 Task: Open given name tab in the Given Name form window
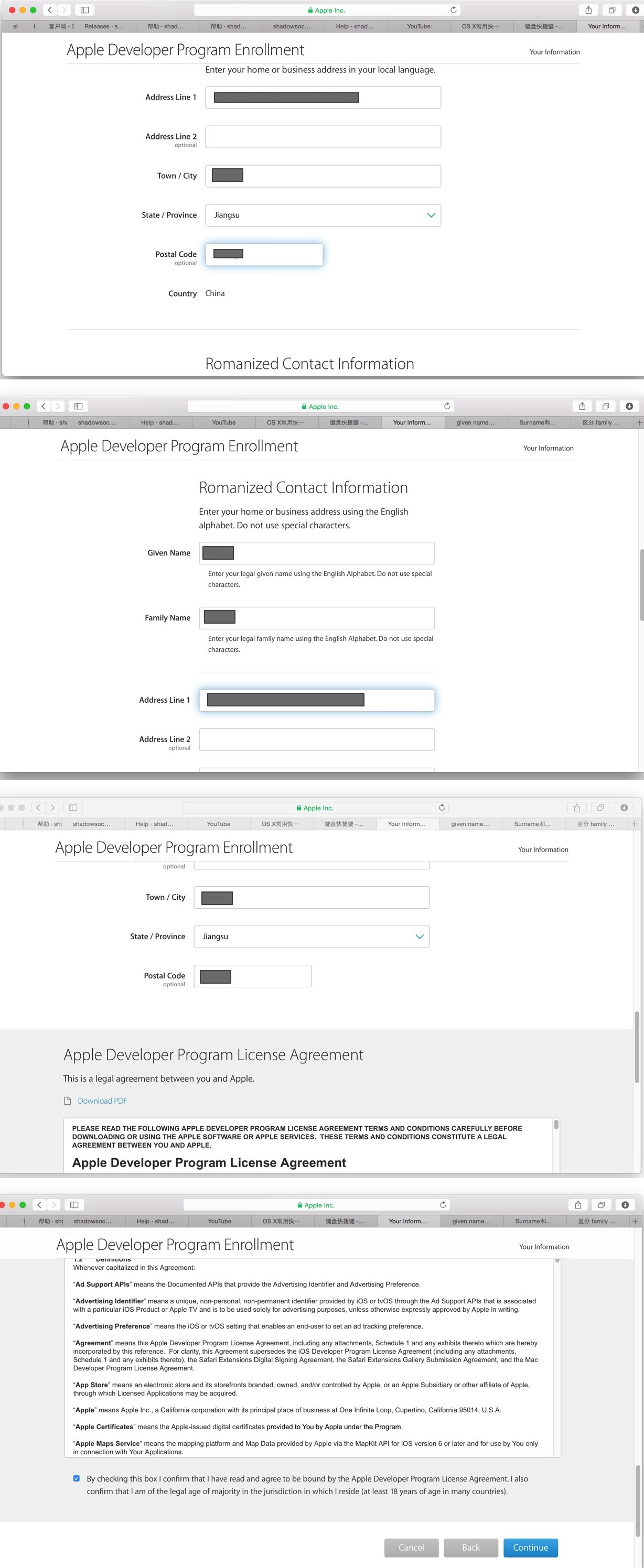pyautogui.click(x=475, y=422)
